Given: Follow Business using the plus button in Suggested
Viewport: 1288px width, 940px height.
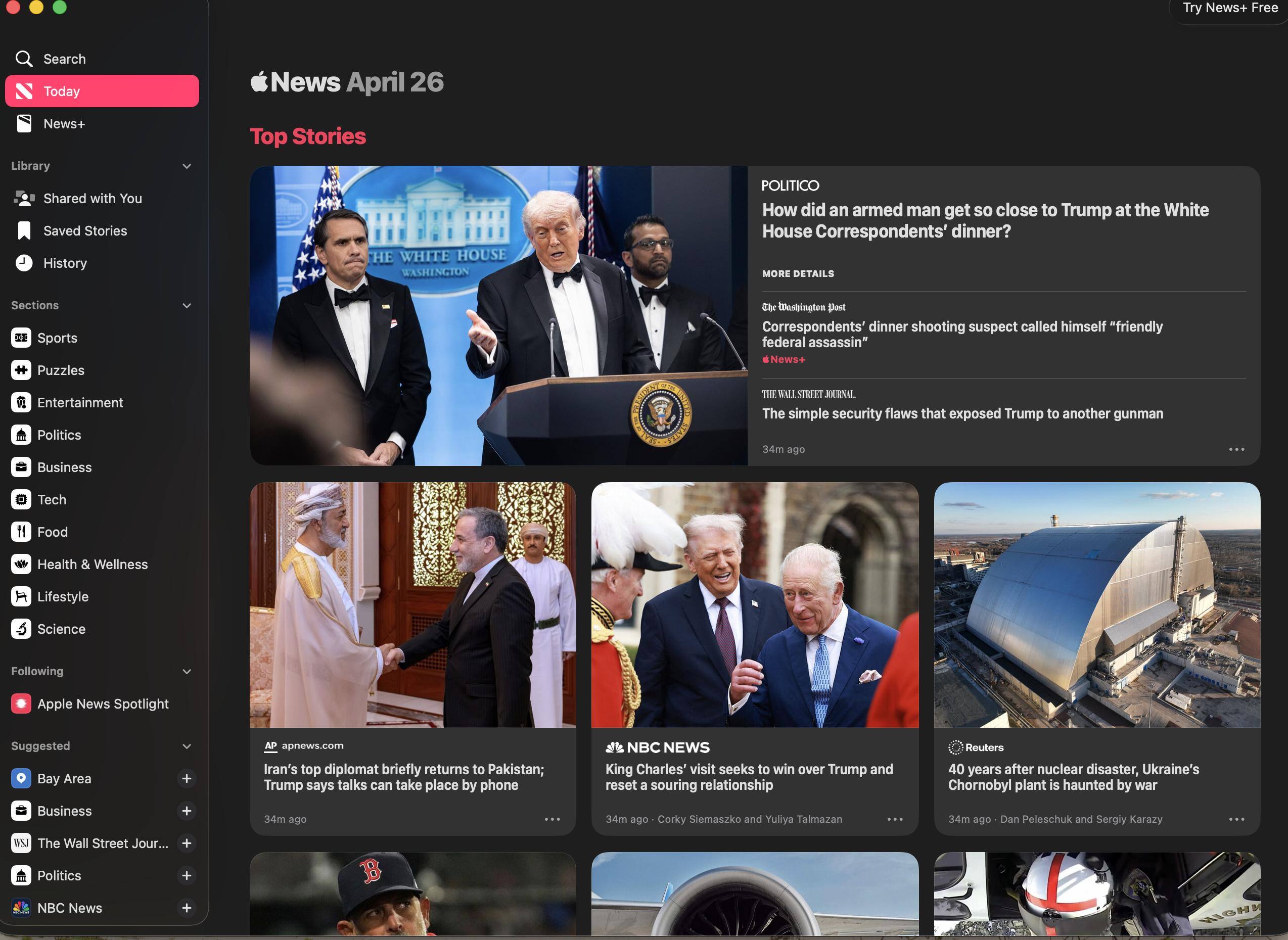Looking at the screenshot, I should click(x=186, y=811).
